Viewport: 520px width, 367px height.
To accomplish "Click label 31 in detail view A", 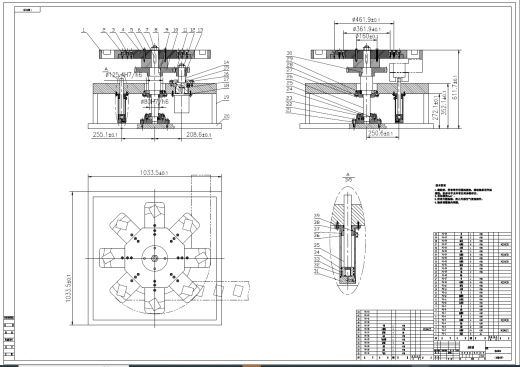I will (x=317, y=272).
